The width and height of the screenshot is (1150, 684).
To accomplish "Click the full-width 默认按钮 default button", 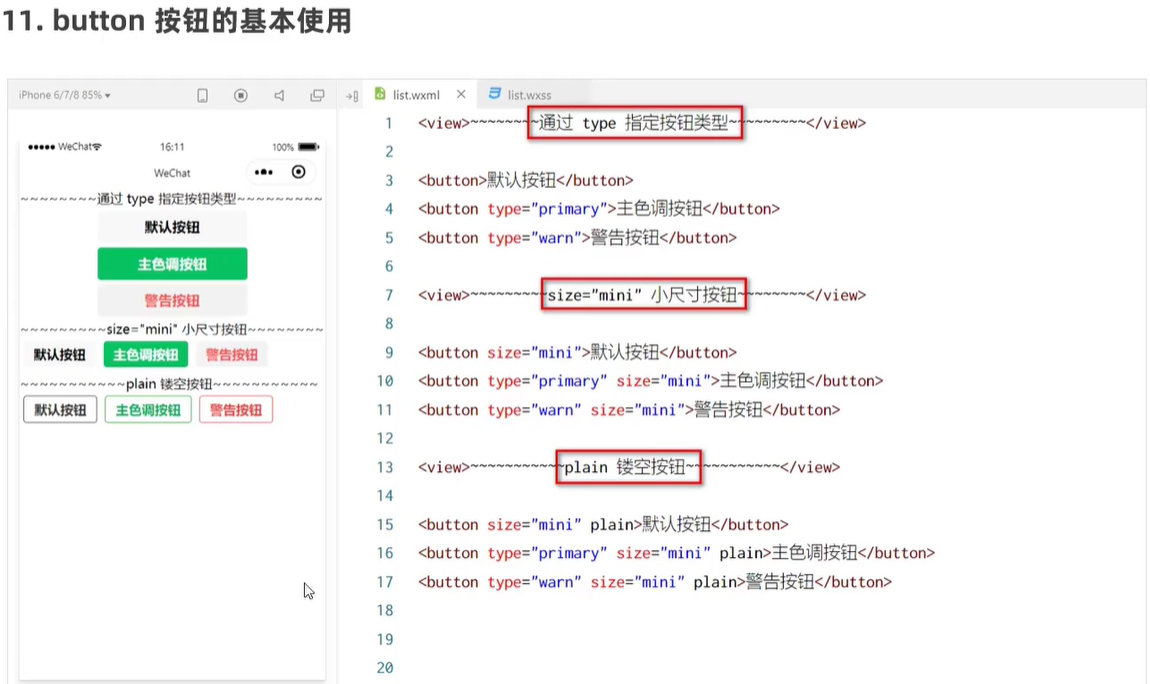I will [x=171, y=227].
